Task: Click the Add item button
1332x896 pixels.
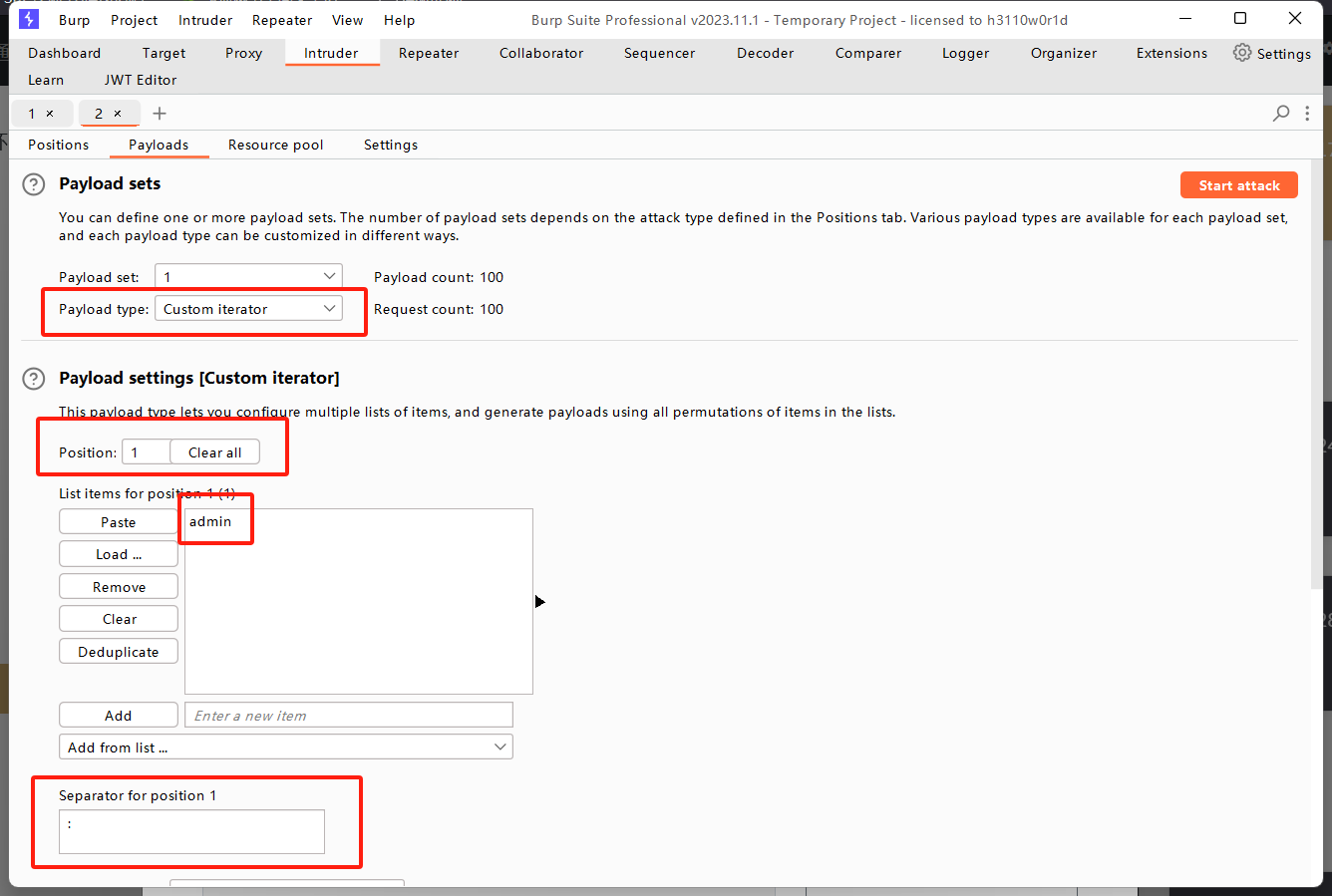Action: [x=119, y=715]
